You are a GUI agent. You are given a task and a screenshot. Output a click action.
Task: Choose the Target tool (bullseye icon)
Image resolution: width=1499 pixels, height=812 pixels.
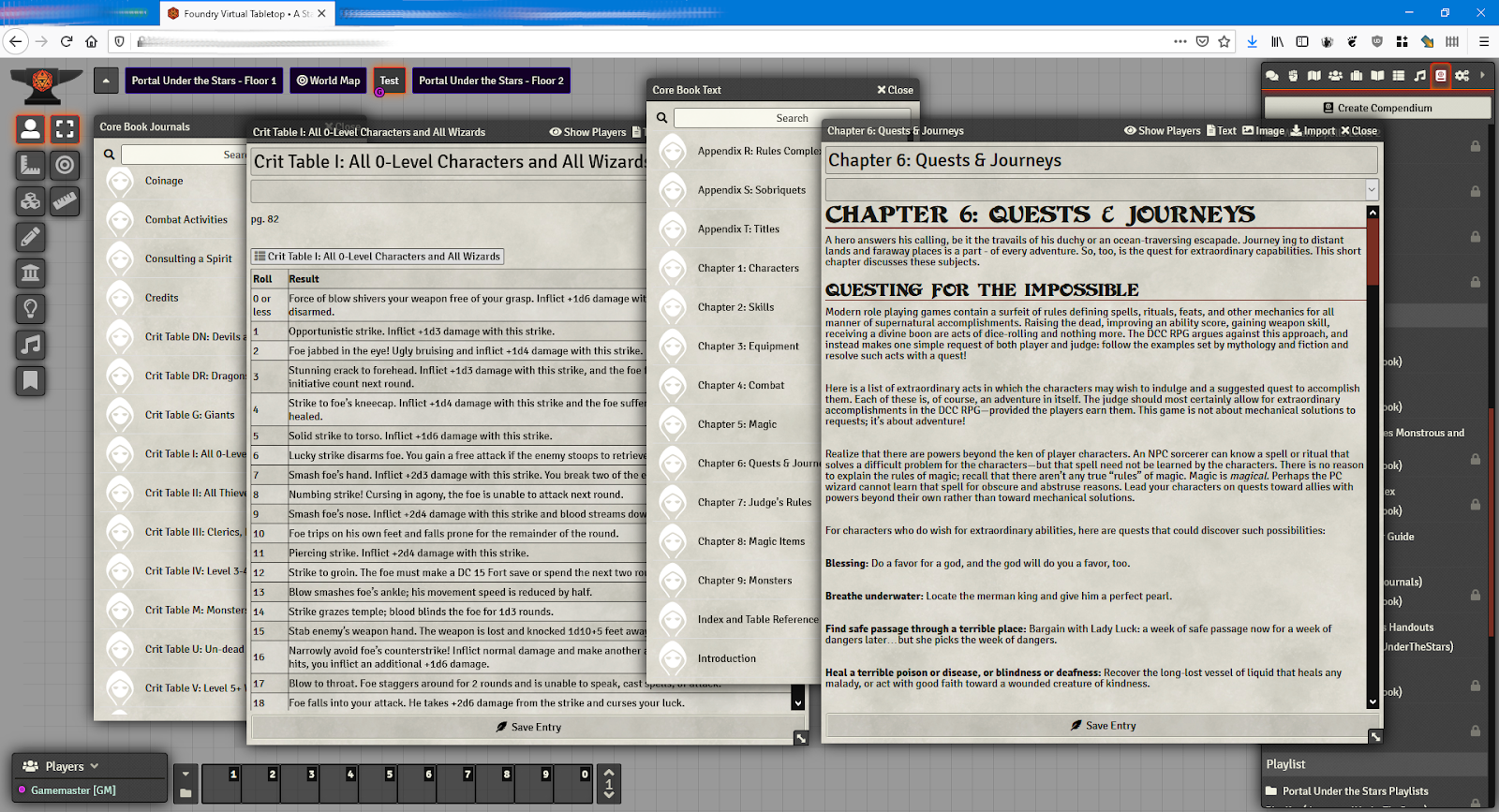click(x=65, y=166)
